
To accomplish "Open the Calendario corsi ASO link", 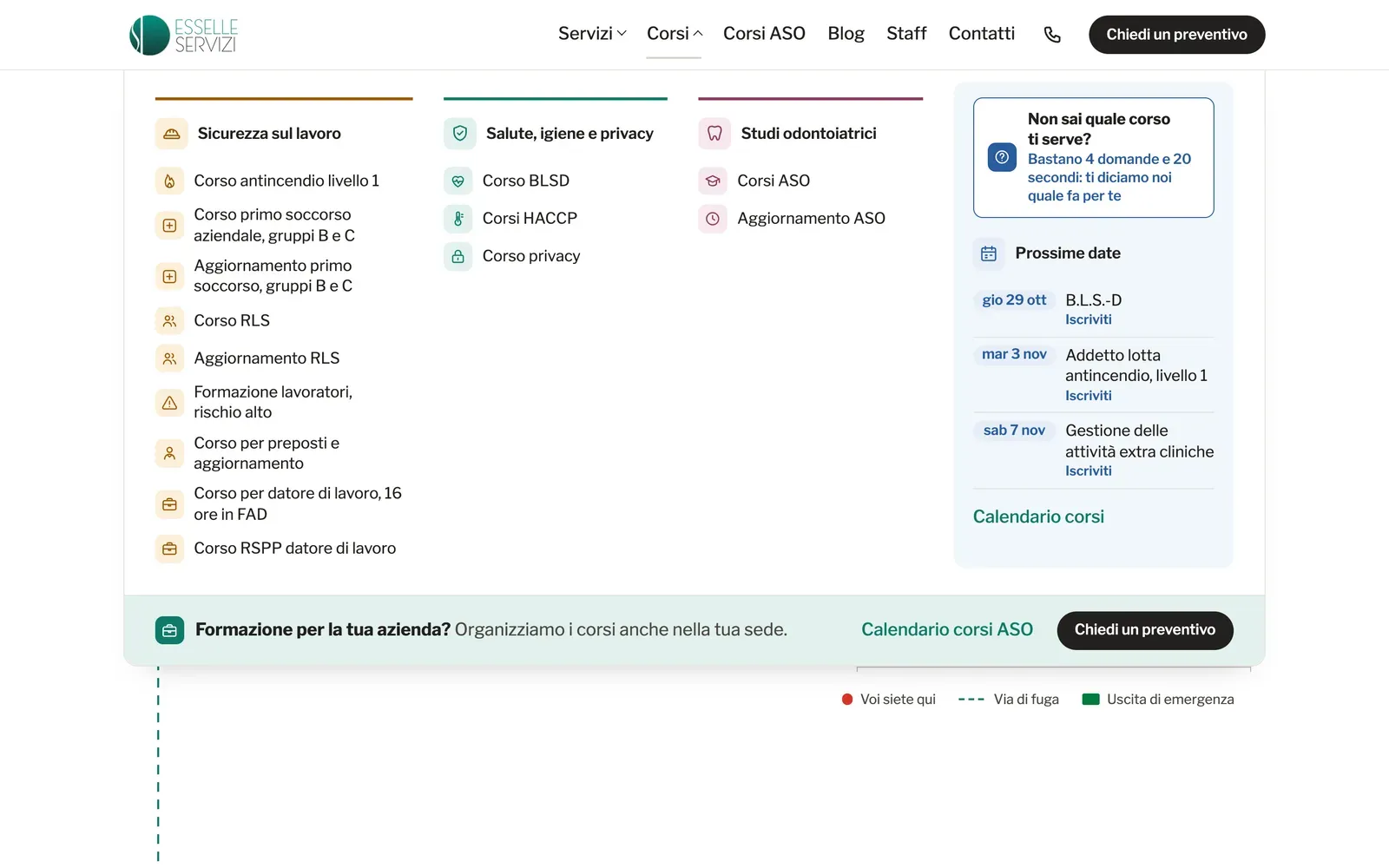I will 946,630.
